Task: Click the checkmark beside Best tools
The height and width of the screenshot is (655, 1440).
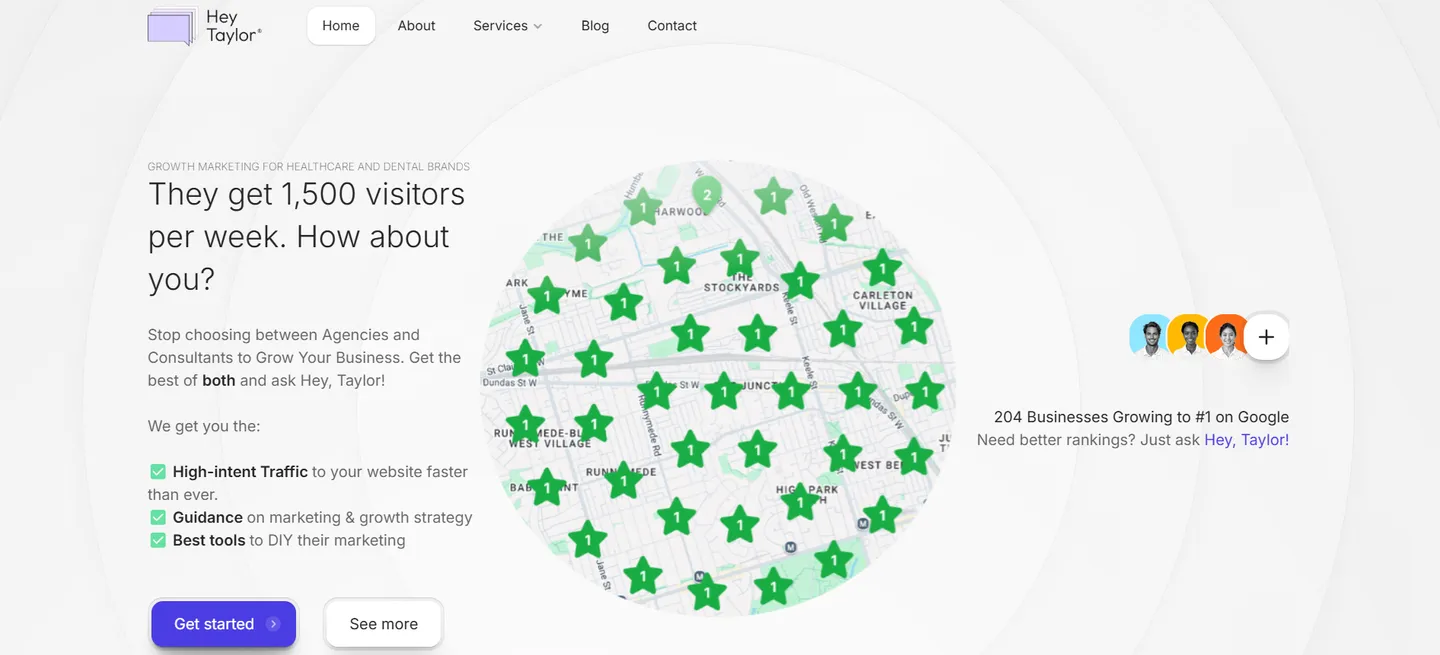Action: [157, 540]
